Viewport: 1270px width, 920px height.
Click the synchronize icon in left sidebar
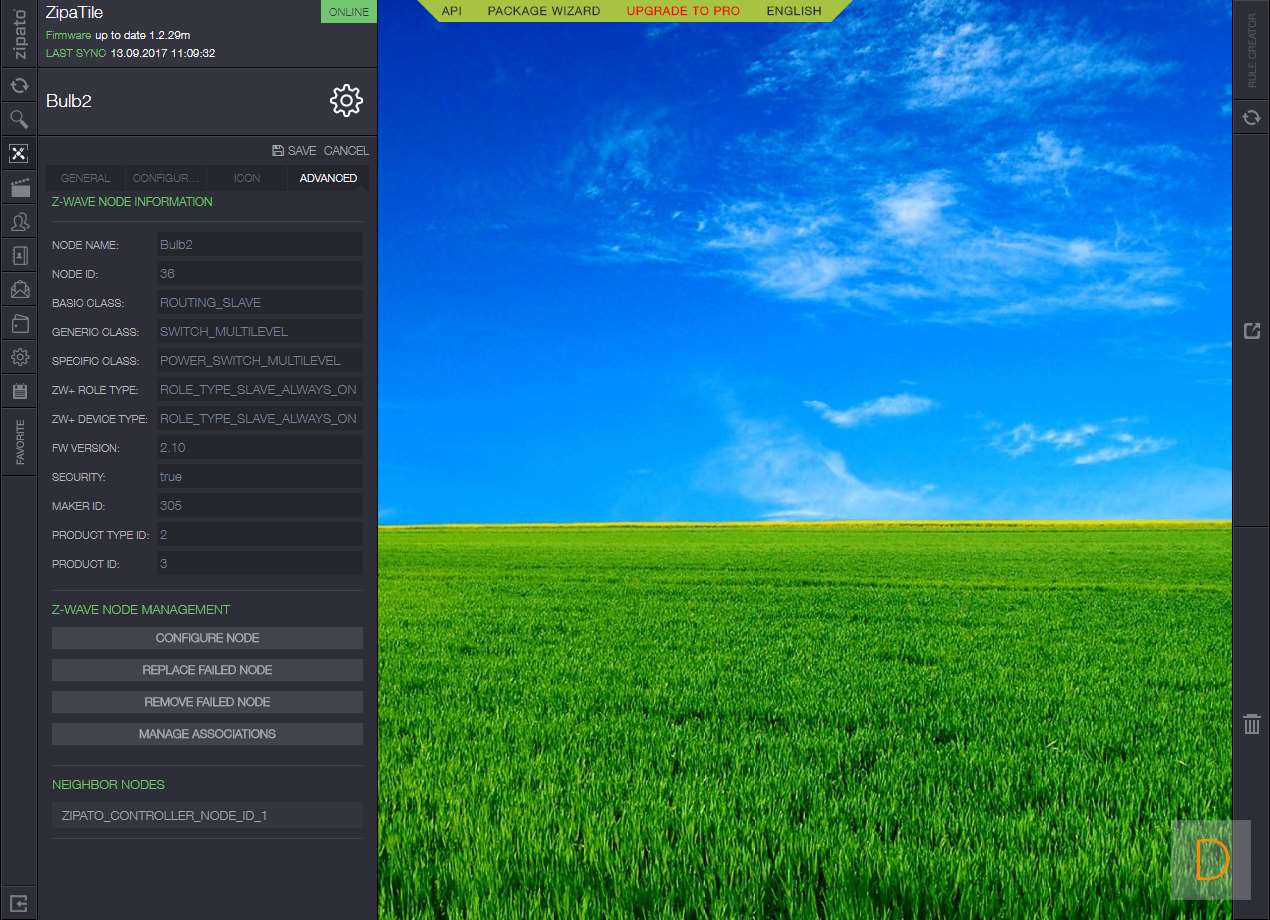pyautogui.click(x=18, y=86)
